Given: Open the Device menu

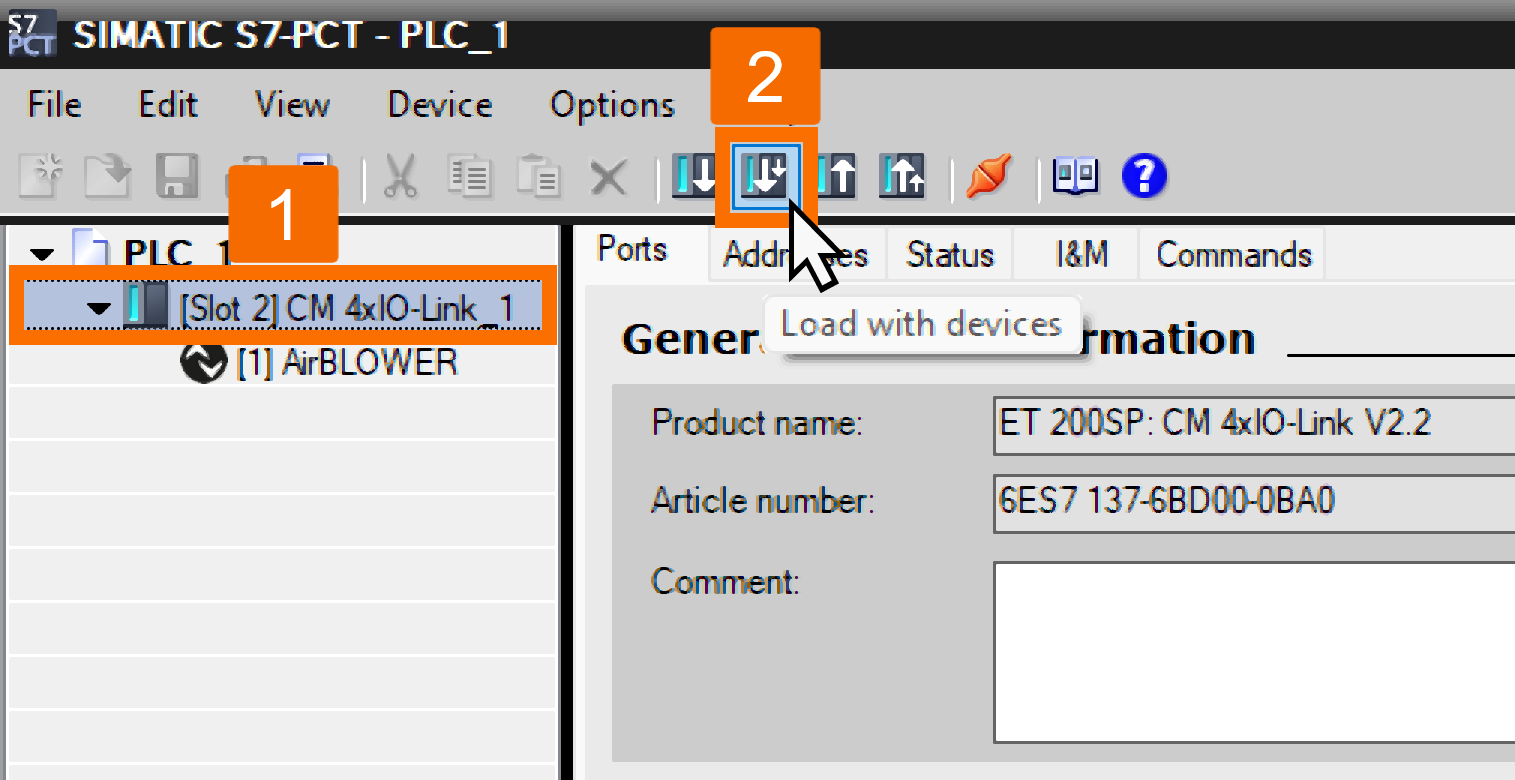Looking at the screenshot, I should coord(440,104).
